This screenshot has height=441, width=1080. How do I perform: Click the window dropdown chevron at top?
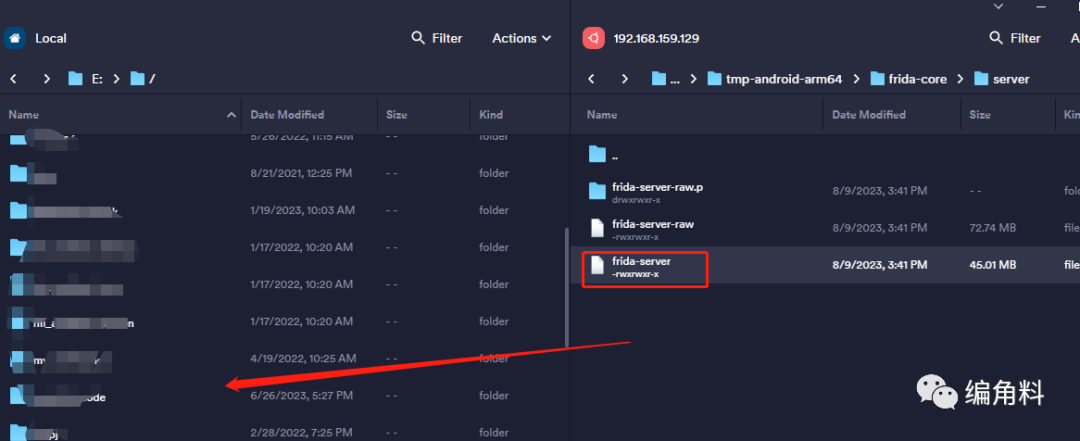999,6
